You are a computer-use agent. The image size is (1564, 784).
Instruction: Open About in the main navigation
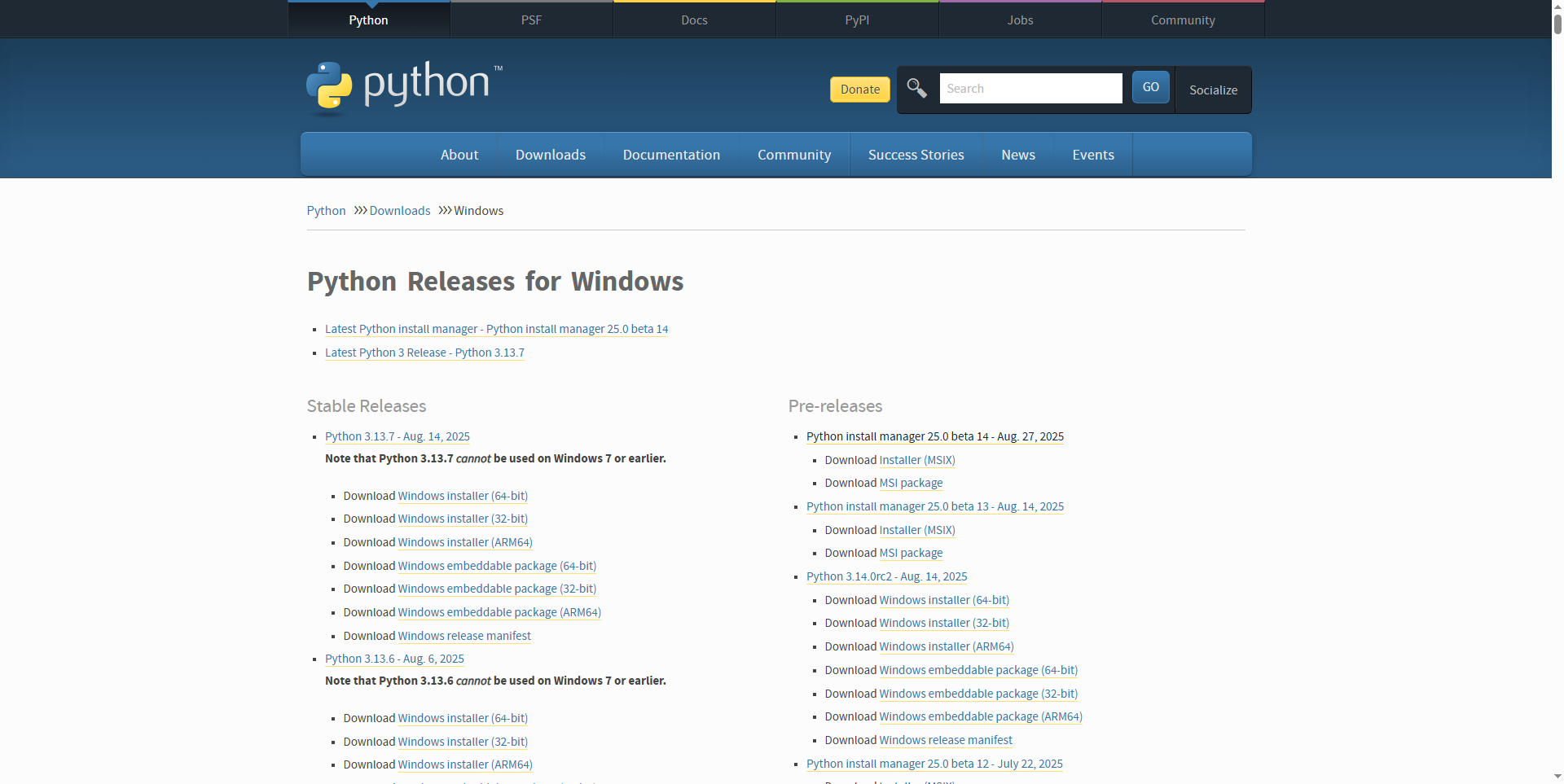[459, 155]
